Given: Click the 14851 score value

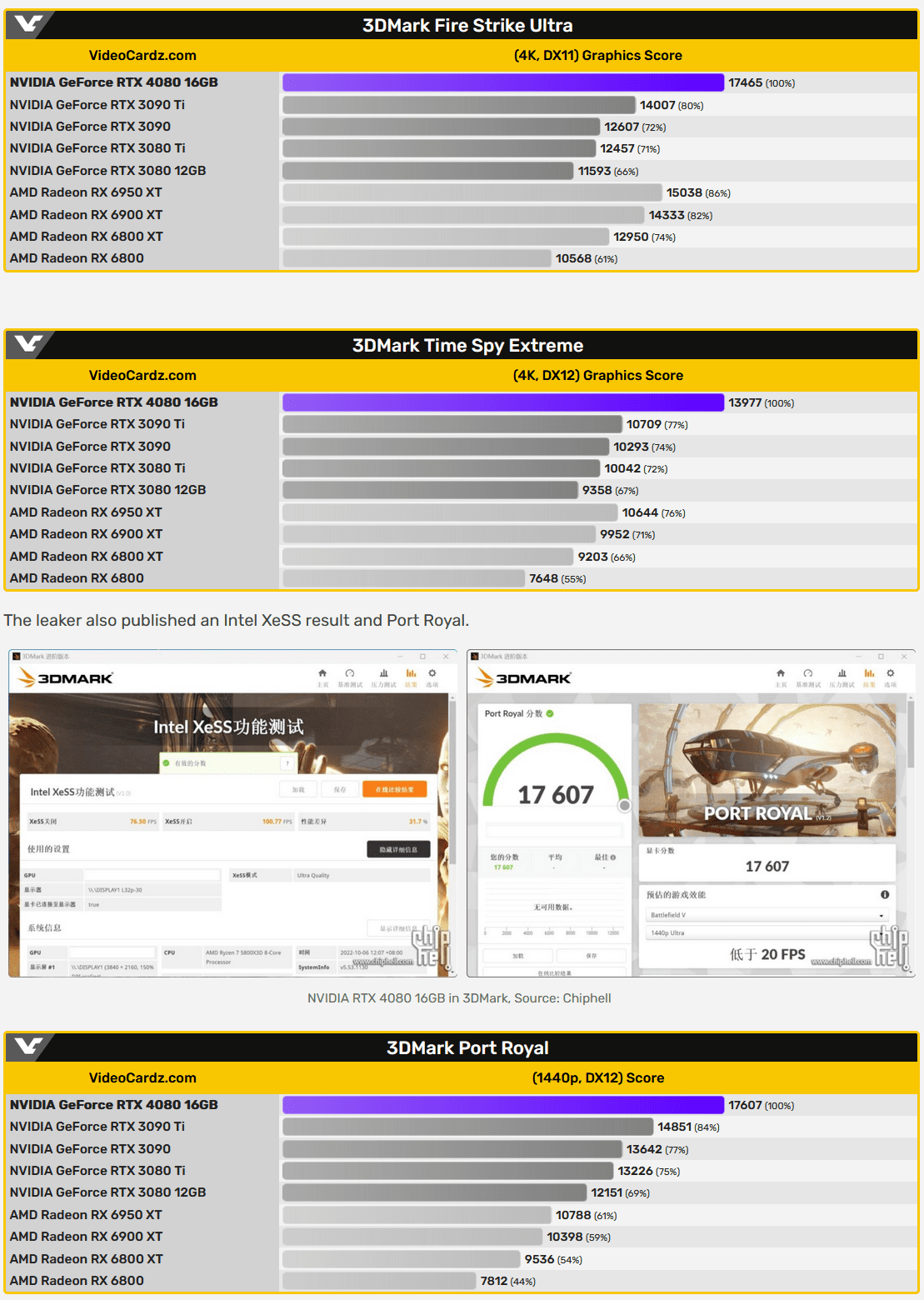Looking at the screenshot, I should (675, 1127).
